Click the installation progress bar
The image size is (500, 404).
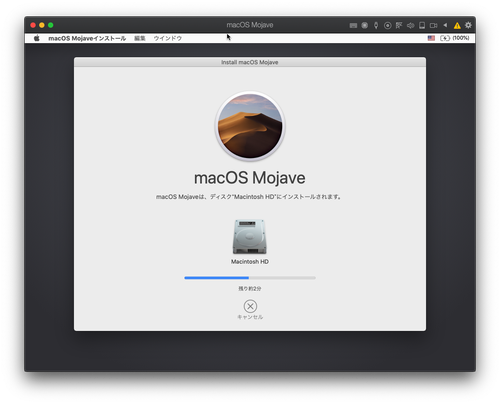point(250,278)
